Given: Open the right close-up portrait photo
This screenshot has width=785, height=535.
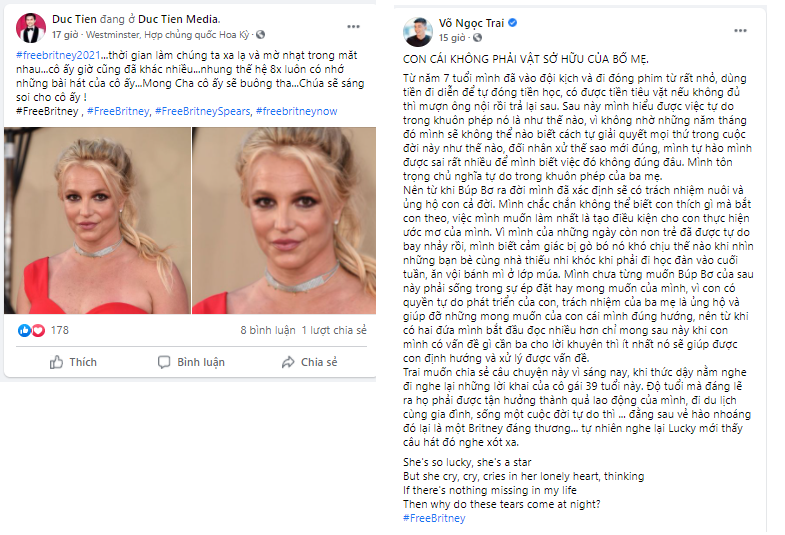Looking at the screenshot, I should click(x=284, y=221).
